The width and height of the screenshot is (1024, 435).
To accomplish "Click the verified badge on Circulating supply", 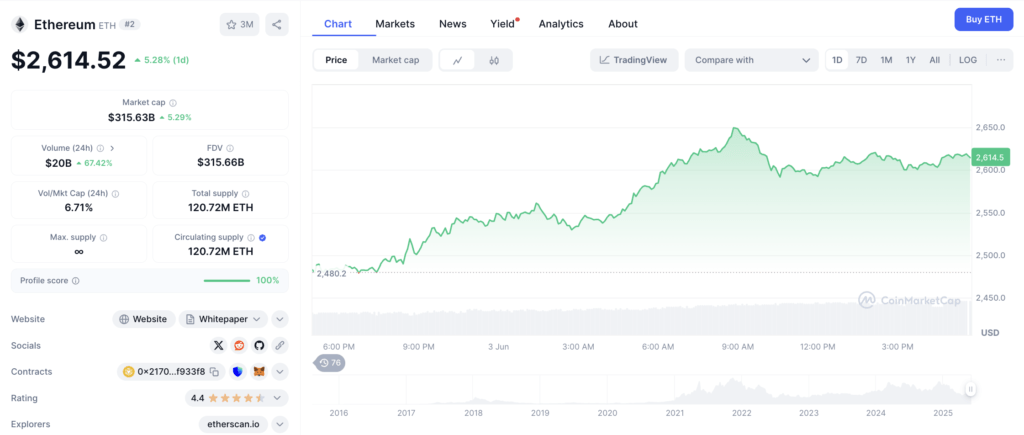I will (262, 238).
